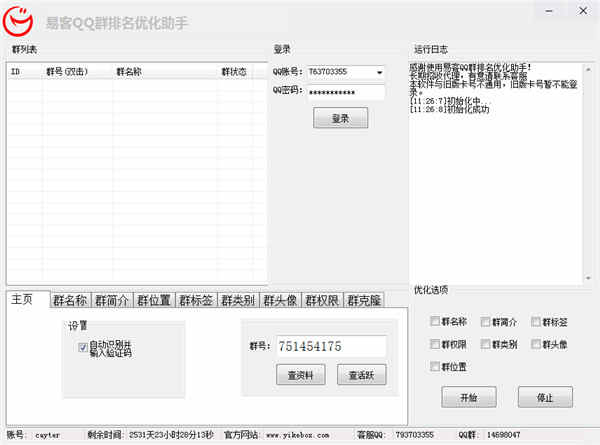Click the 查活跃 button
This screenshot has width=600, height=445.
pyautogui.click(x=362, y=375)
